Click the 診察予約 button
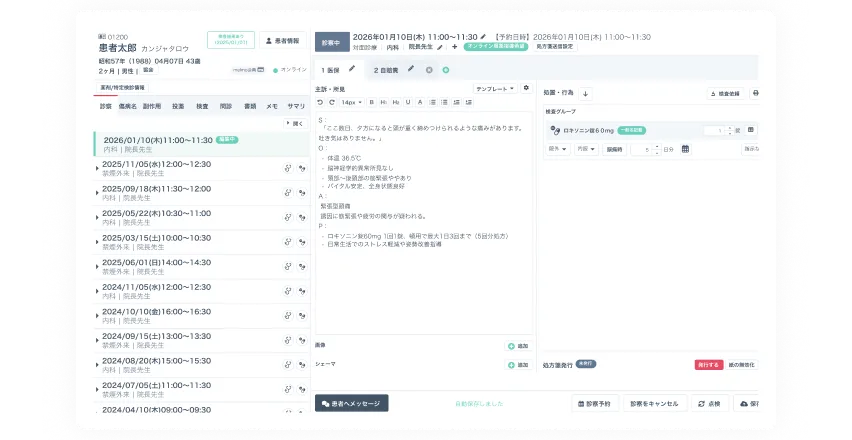This screenshot has height=440, width=852. pyautogui.click(x=594, y=404)
